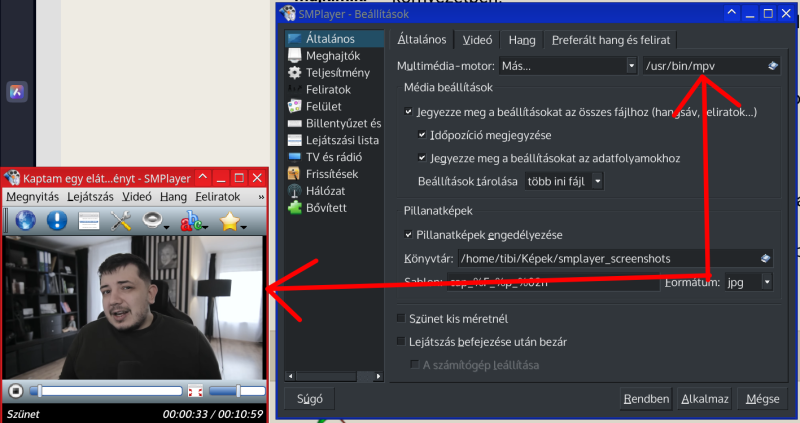Image resolution: width=800 pixels, height=423 pixels.
Task: Switch to Preferált hang és felirat tab
Action: point(611,40)
